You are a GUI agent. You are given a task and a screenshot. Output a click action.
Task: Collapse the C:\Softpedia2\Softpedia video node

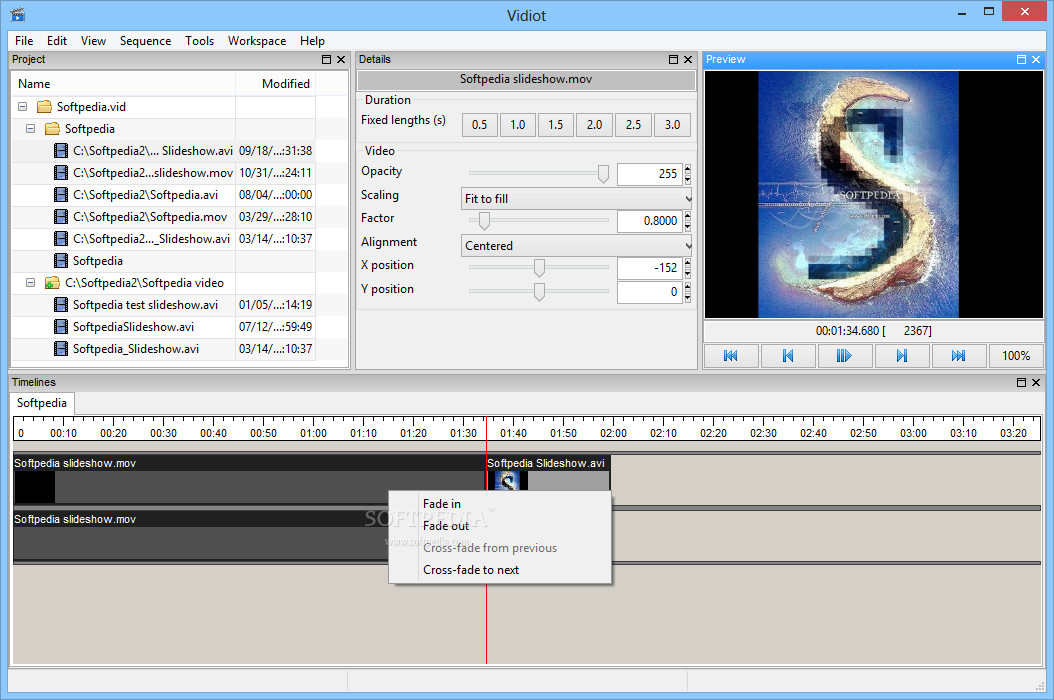30,283
